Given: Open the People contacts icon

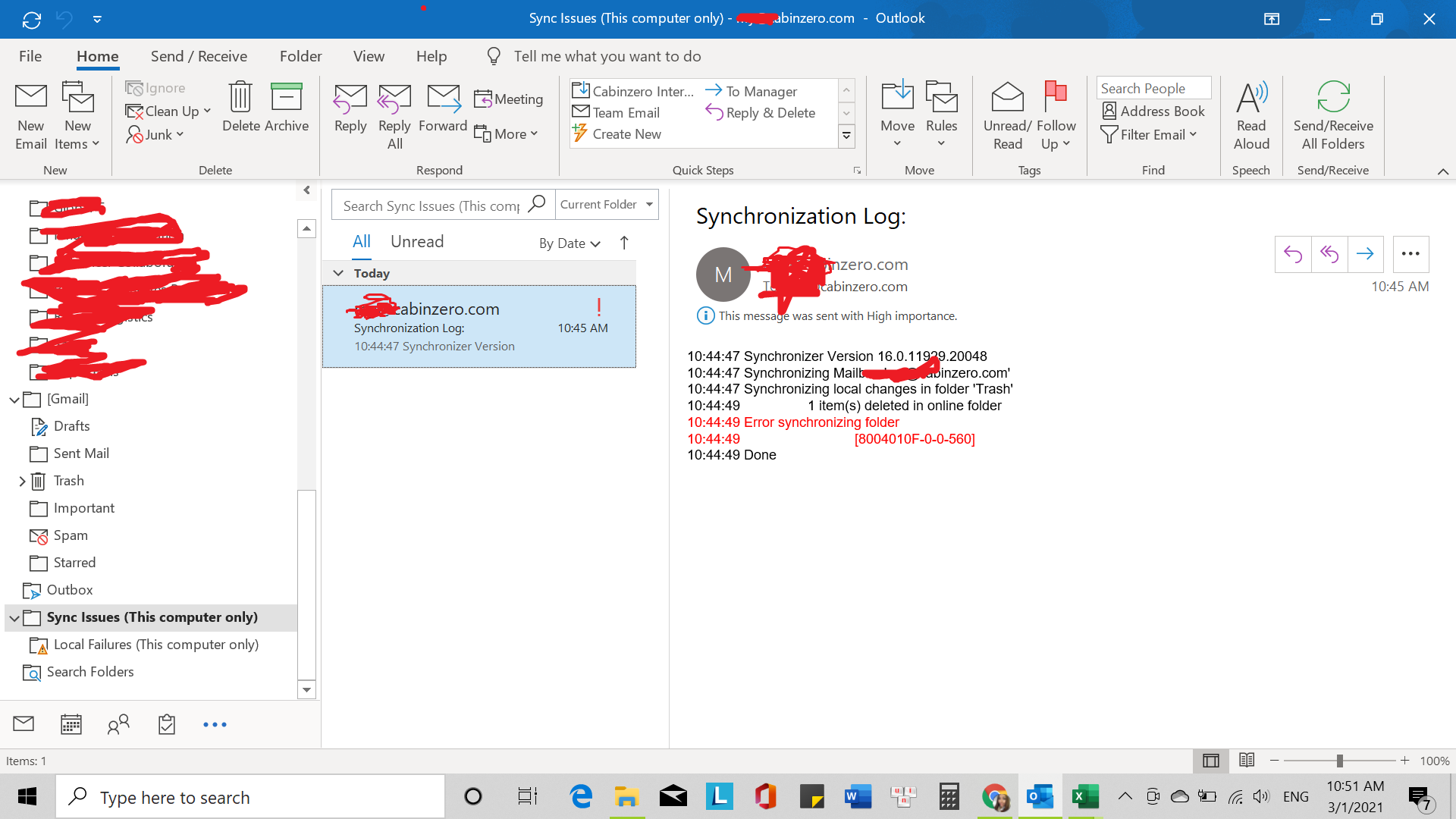Looking at the screenshot, I should pyautogui.click(x=118, y=724).
